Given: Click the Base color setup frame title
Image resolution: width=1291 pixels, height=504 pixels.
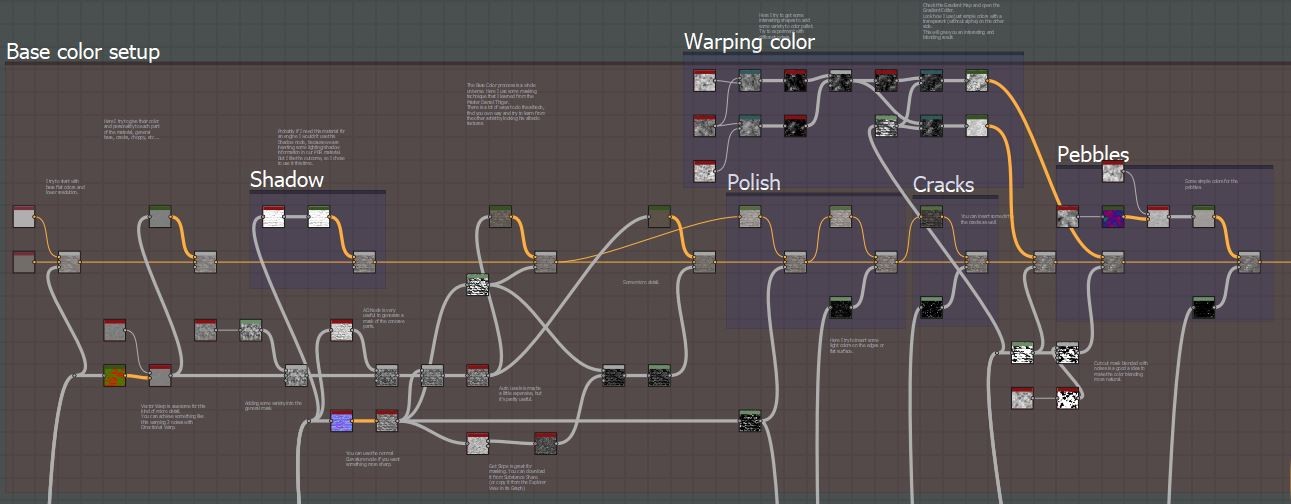Looking at the screenshot, I should (83, 52).
